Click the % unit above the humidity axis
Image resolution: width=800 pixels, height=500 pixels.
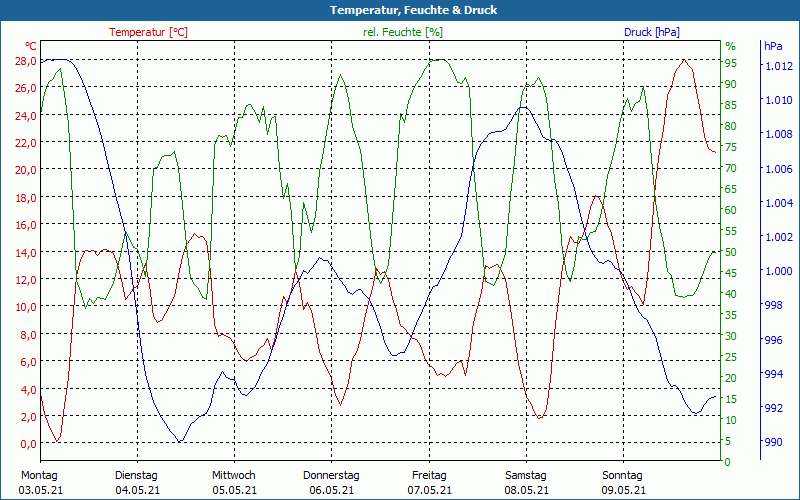(730, 46)
